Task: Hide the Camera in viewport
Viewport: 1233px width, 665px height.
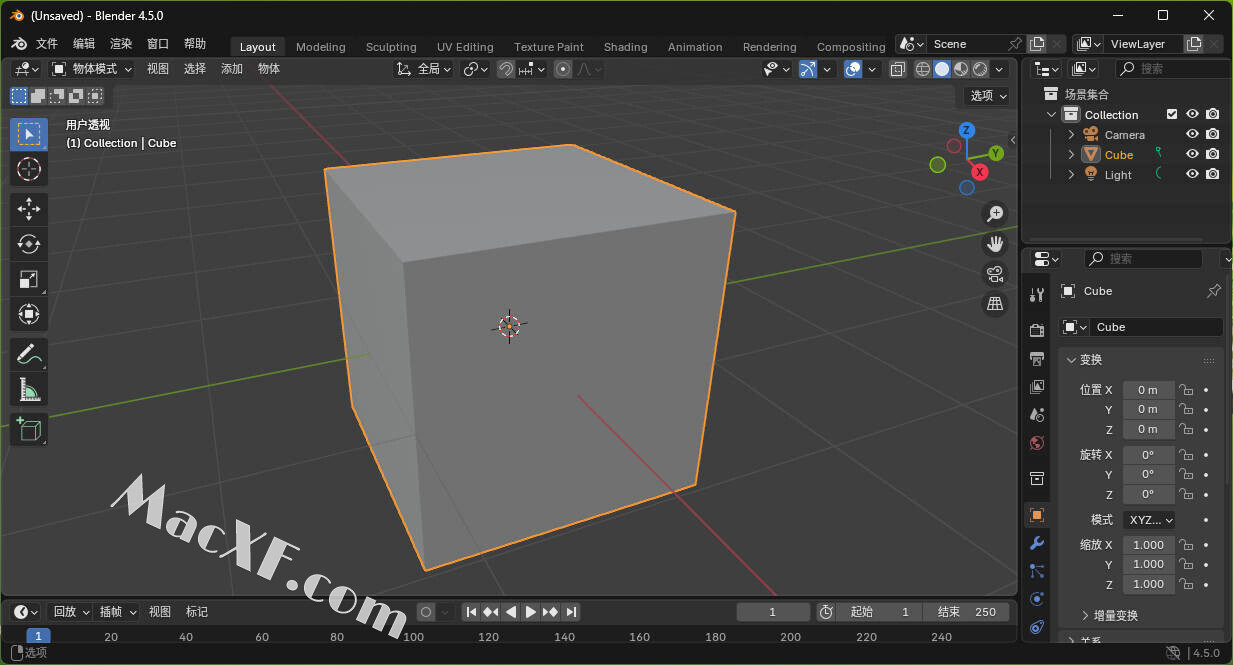Action: (1192, 134)
